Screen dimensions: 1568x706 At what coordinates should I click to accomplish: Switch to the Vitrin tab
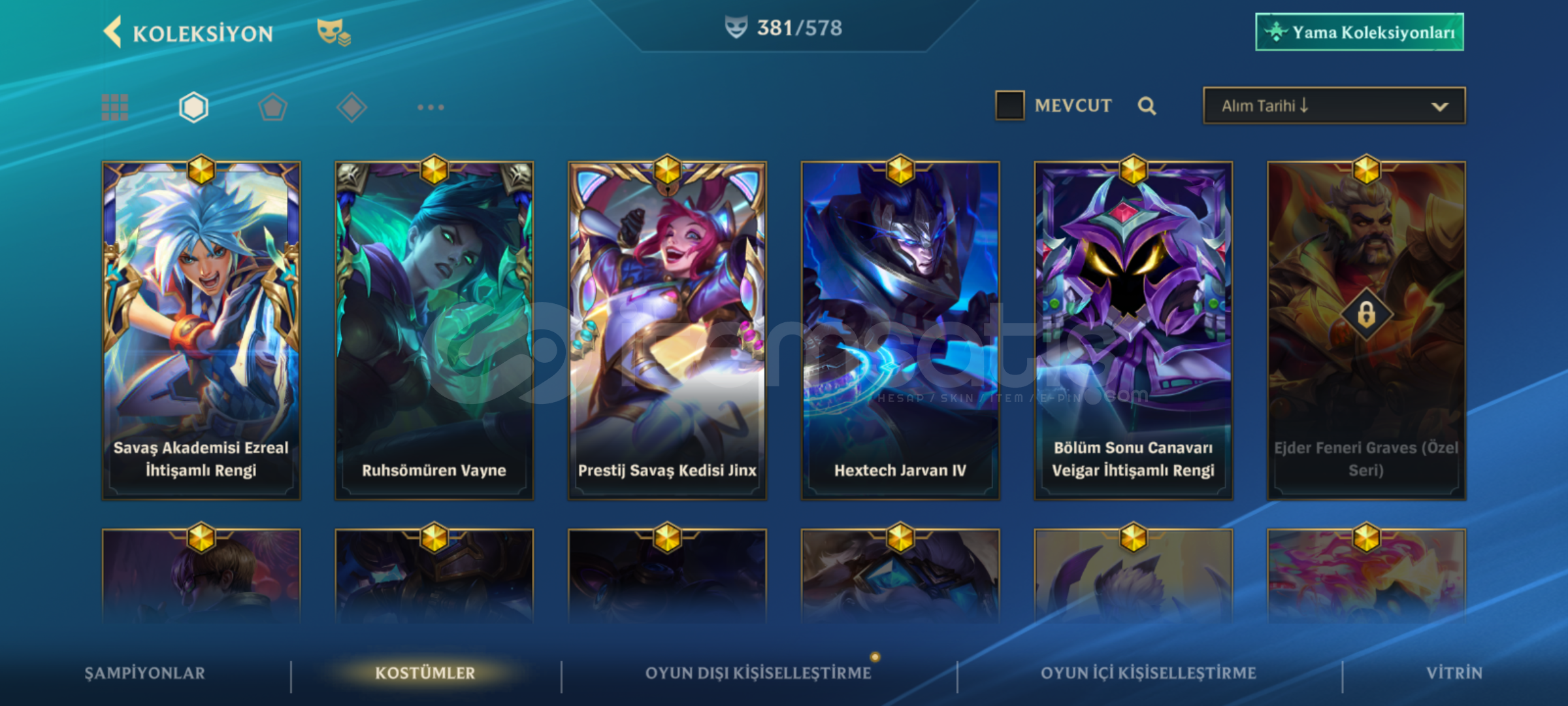pos(1454,673)
